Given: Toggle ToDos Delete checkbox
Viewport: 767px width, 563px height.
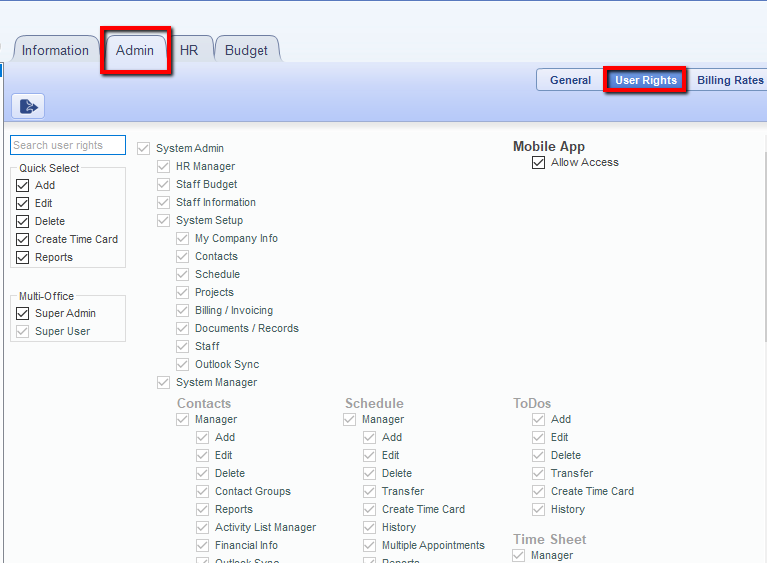Looking at the screenshot, I should tap(539, 455).
